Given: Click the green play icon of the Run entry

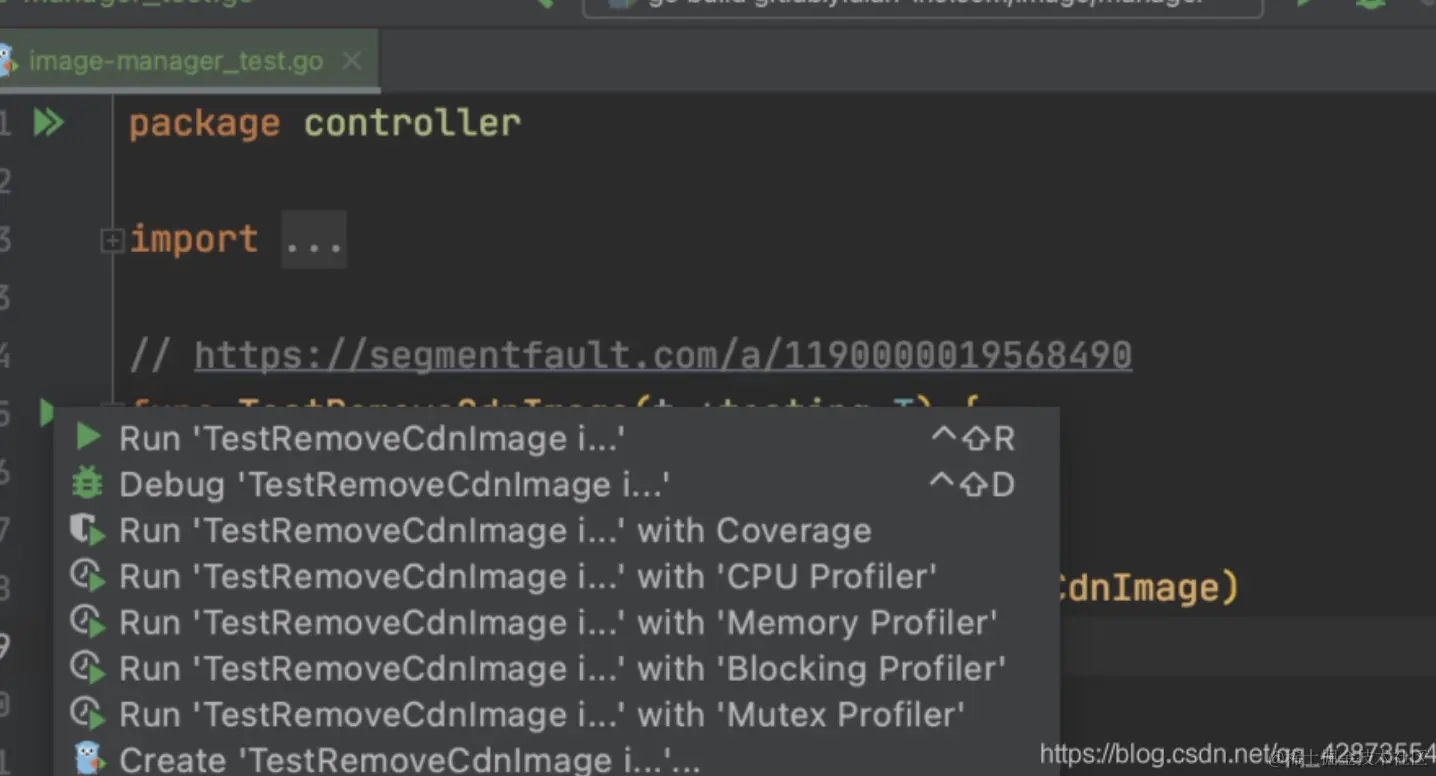Looking at the screenshot, I should (x=89, y=437).
